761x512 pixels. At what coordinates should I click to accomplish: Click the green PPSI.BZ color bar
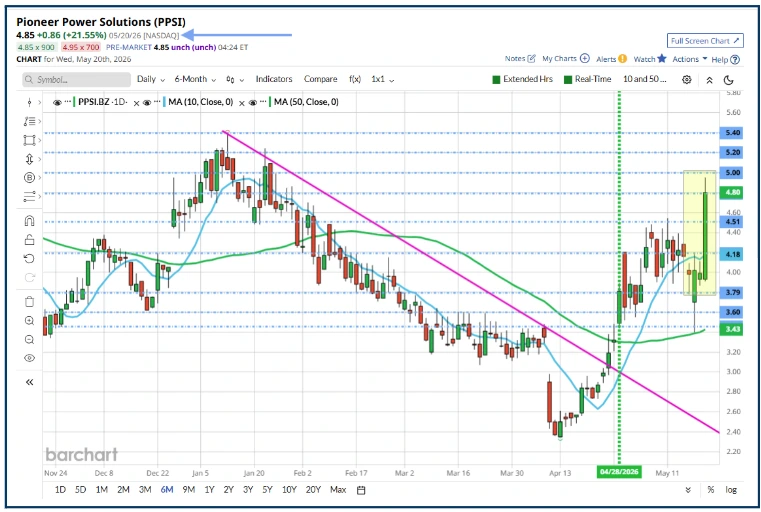tap(74, 102)
